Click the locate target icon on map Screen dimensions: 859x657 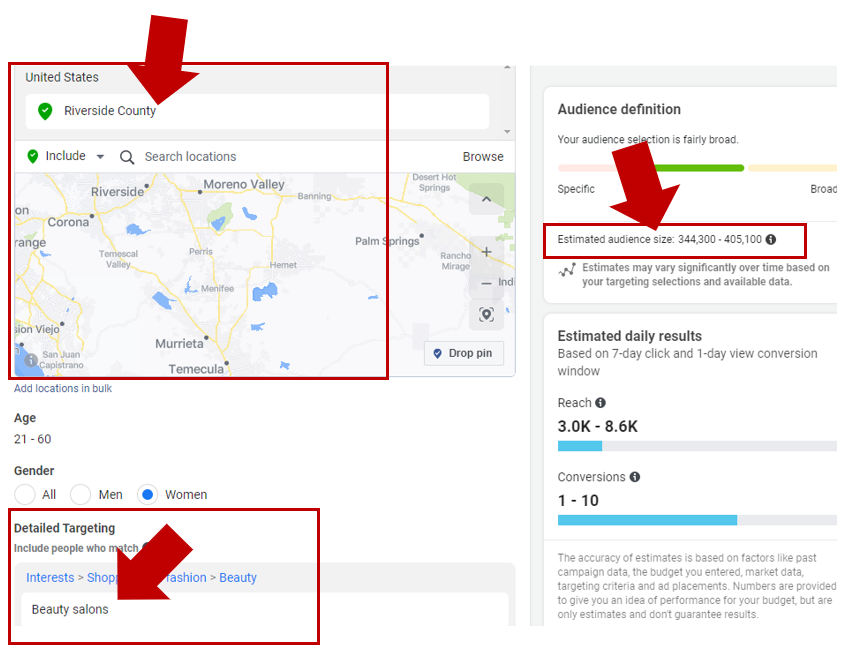(x=486, y=315)
